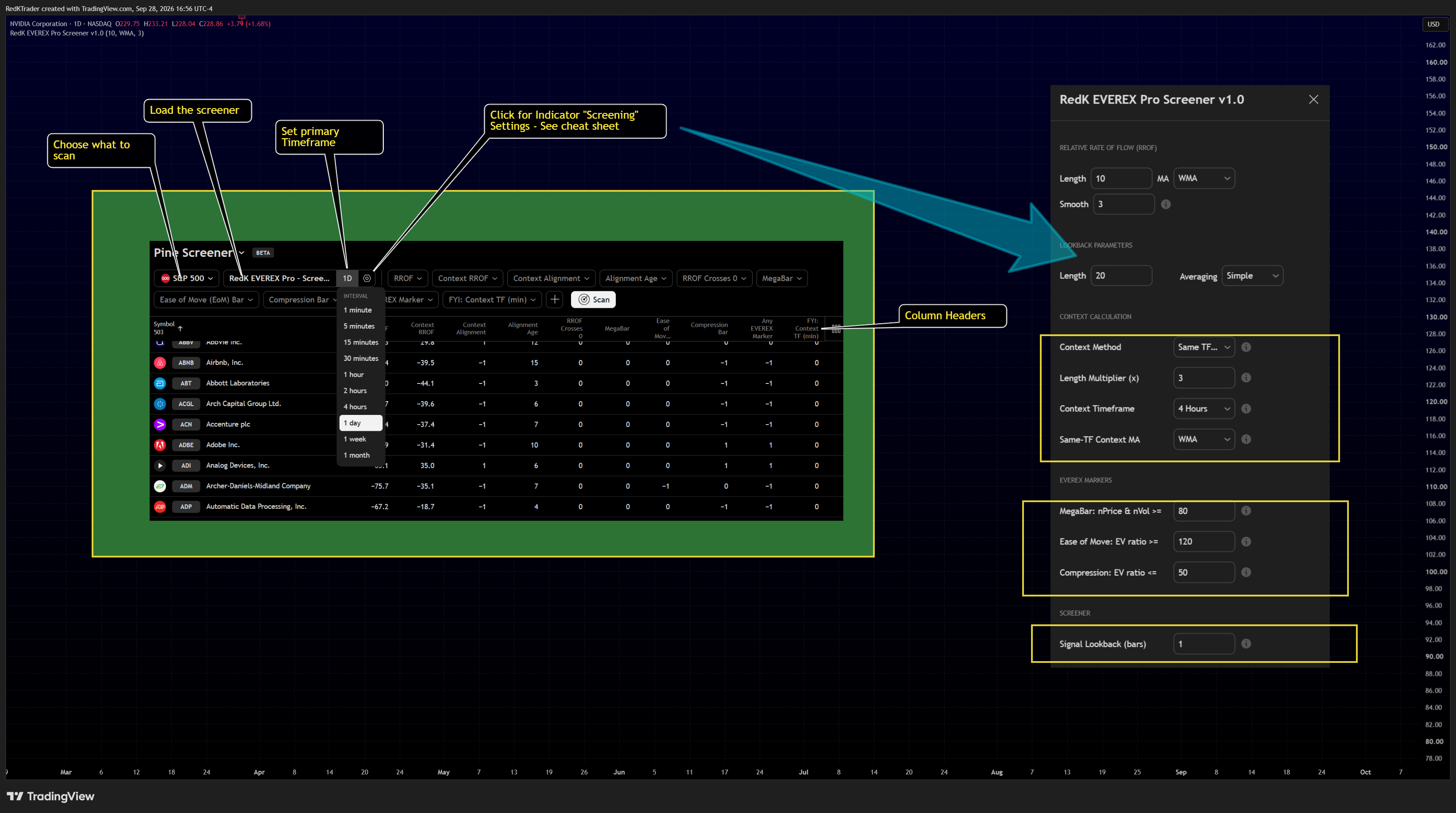
Task: Click the 1D timeframe button
Action: 347,278
